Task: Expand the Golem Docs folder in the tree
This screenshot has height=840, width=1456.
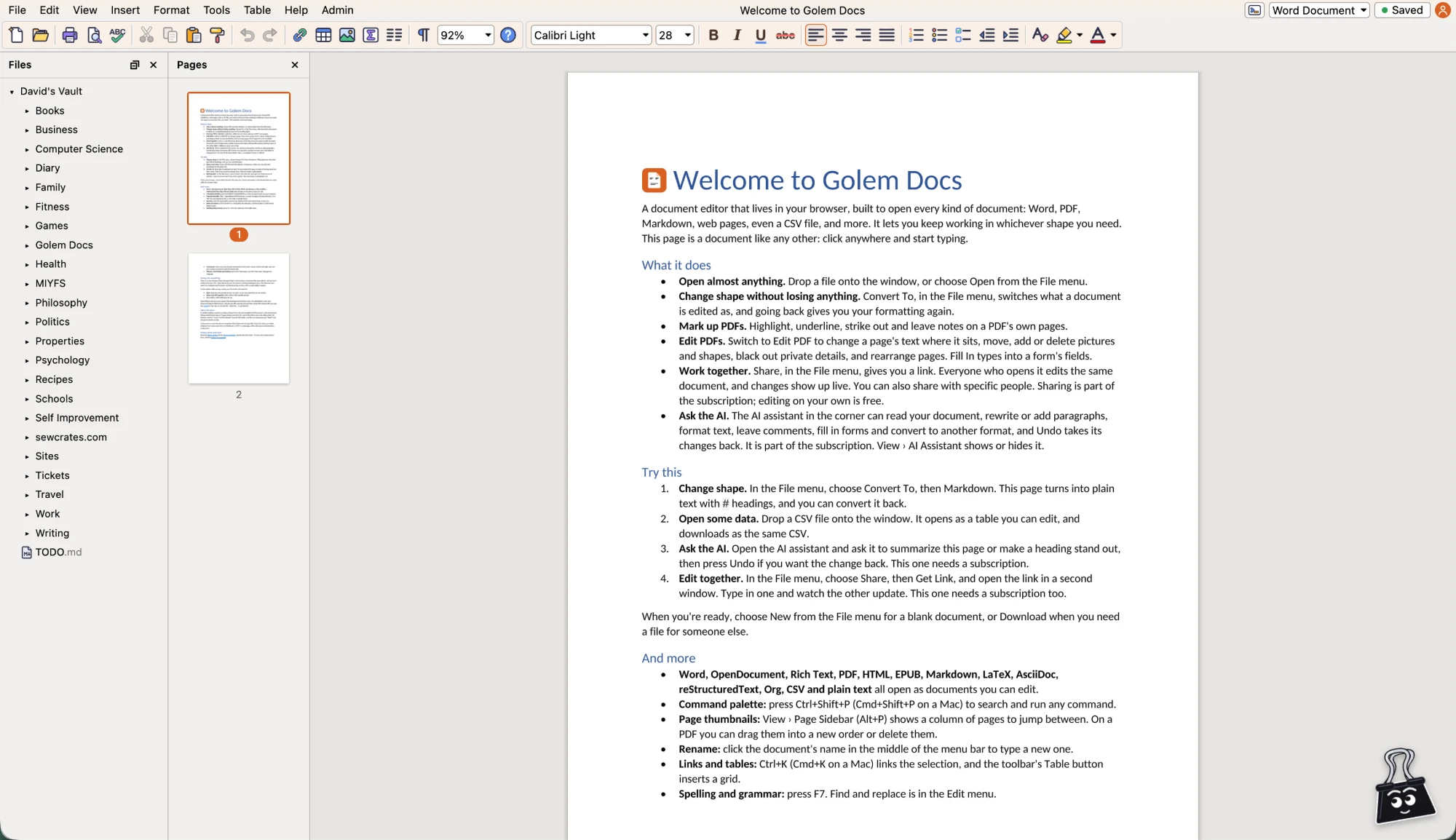Action: [27, 245]
